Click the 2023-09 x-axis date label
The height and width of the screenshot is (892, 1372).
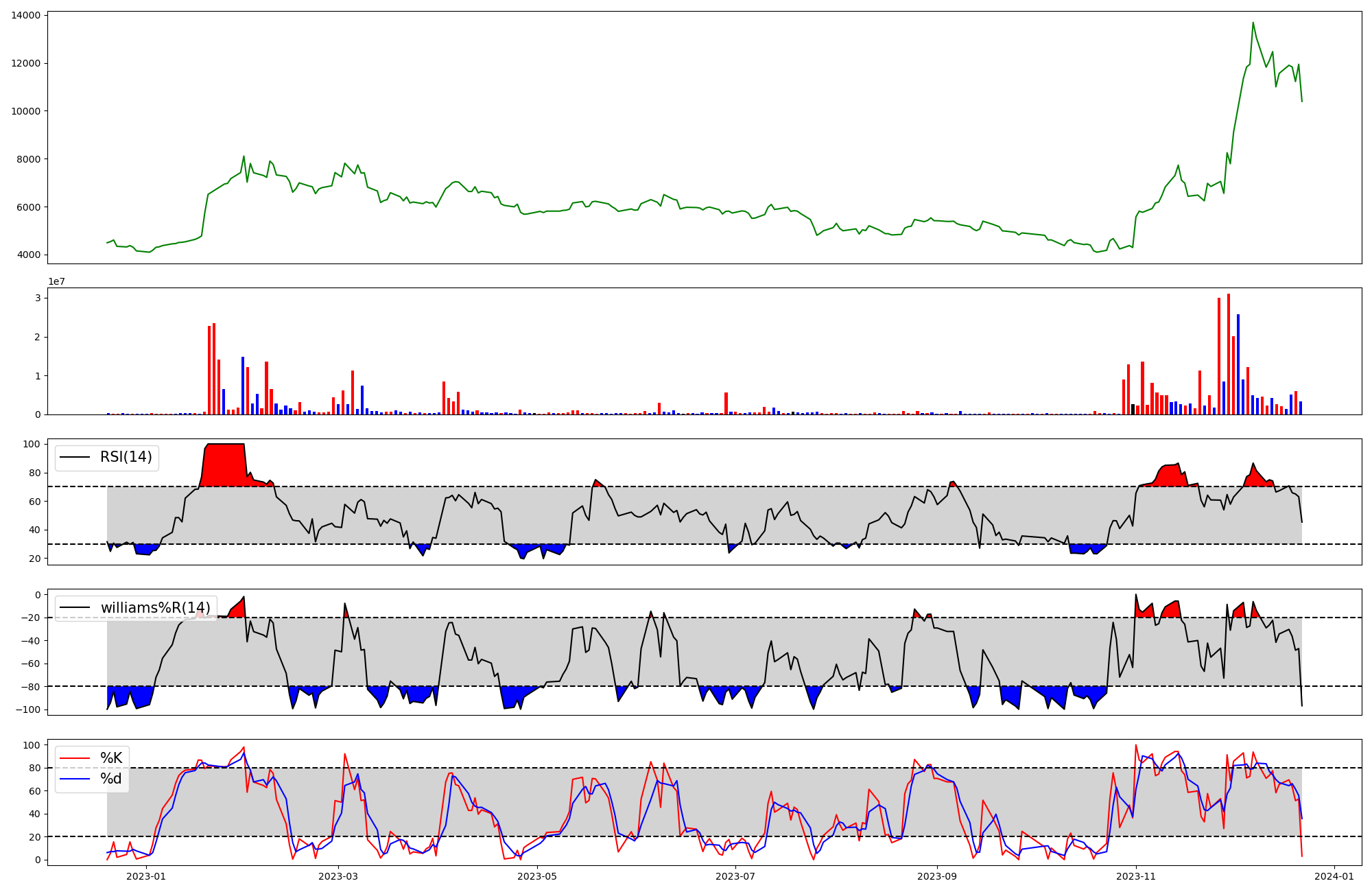click(937, 876)
